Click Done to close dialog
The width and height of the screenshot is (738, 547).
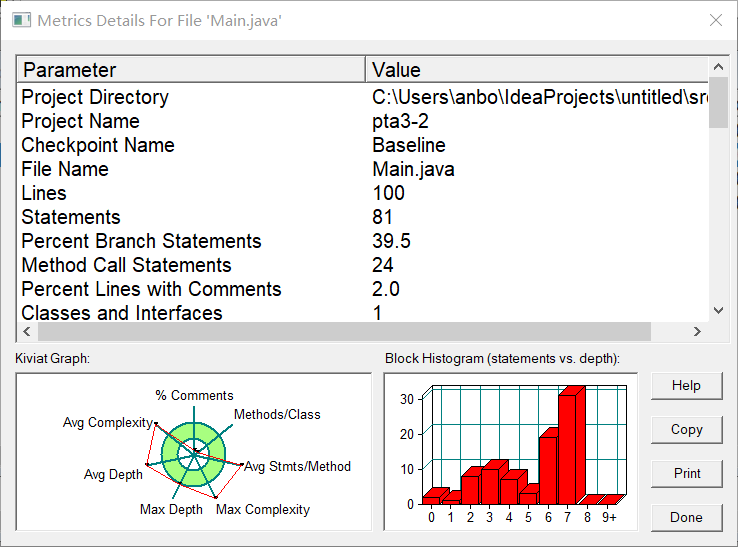click(686, 518)
